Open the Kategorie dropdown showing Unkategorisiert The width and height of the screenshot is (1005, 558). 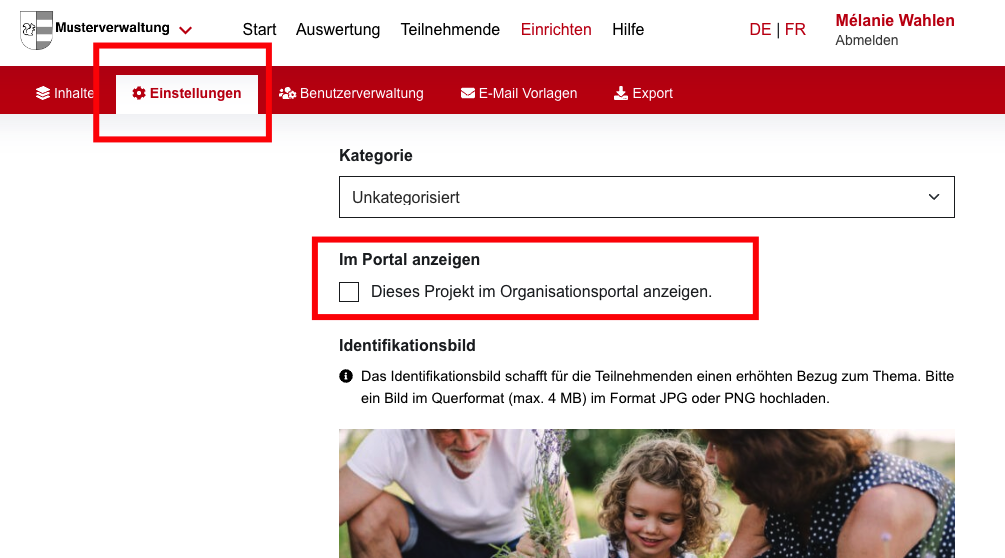(x=647, y=197)
